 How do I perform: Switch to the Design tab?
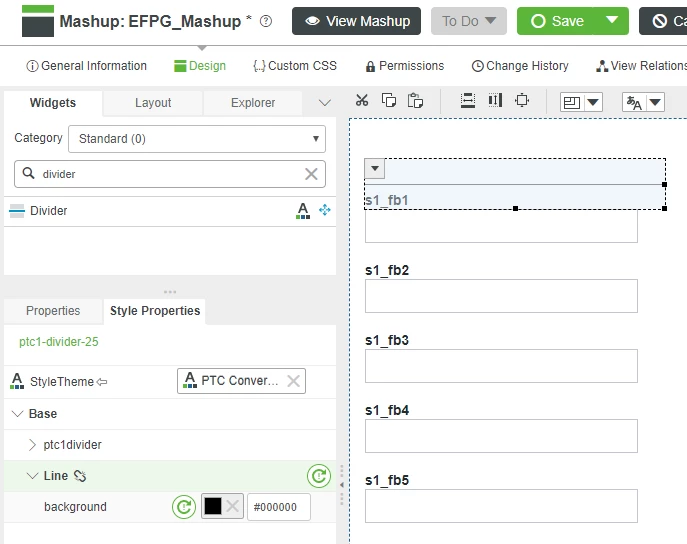click(200, 66)
